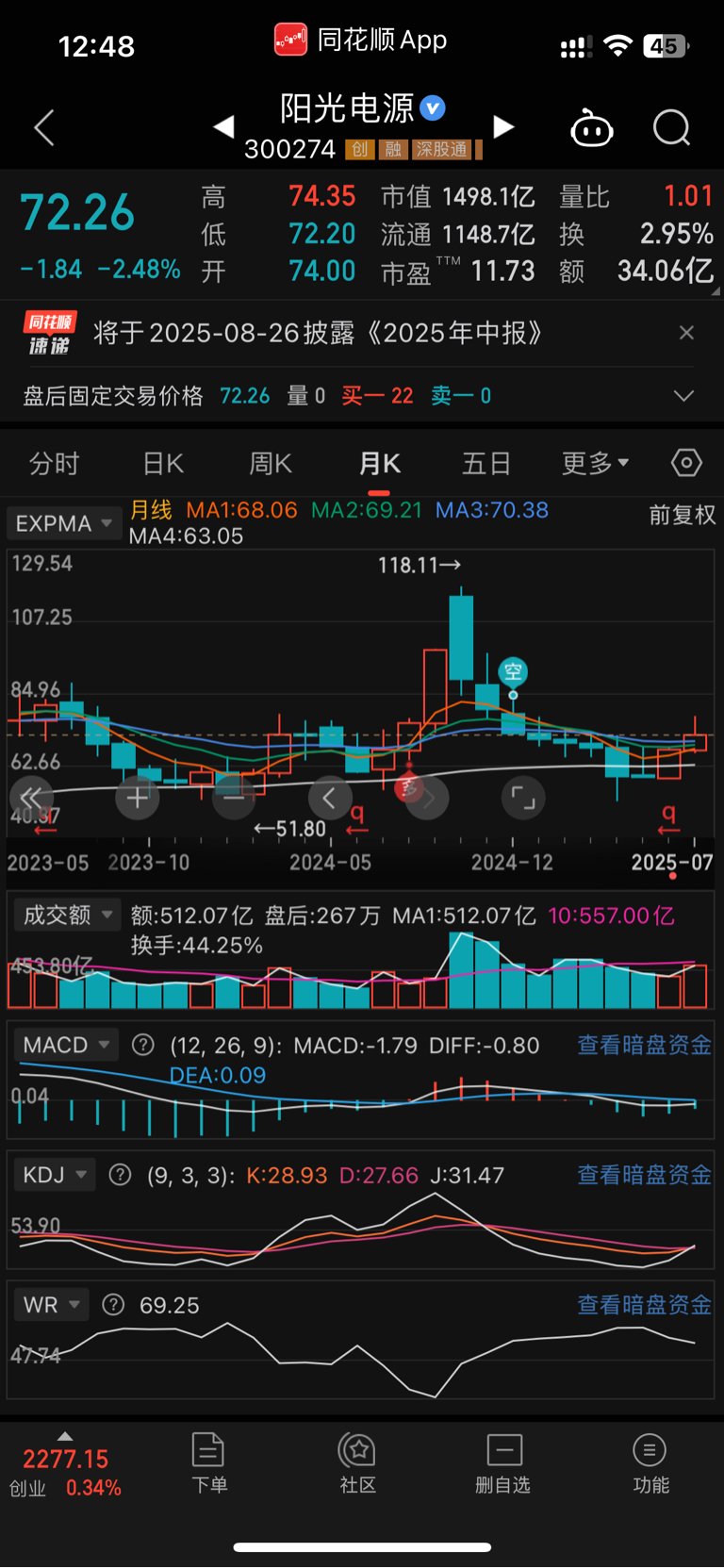Tap the 融 margin trading tag badge
724x1568 pixels.
tap(393, 150)
